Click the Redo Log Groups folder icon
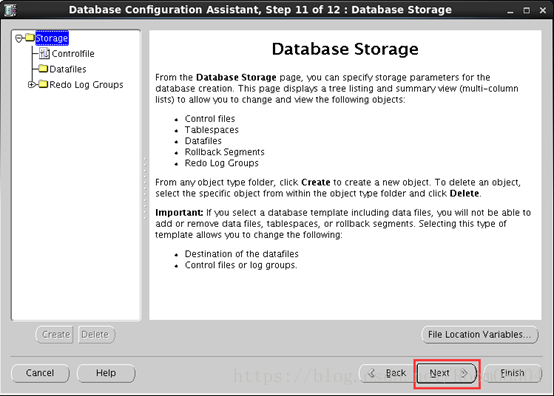This screenshot has width=554, height=396. (x=43, y=84)
